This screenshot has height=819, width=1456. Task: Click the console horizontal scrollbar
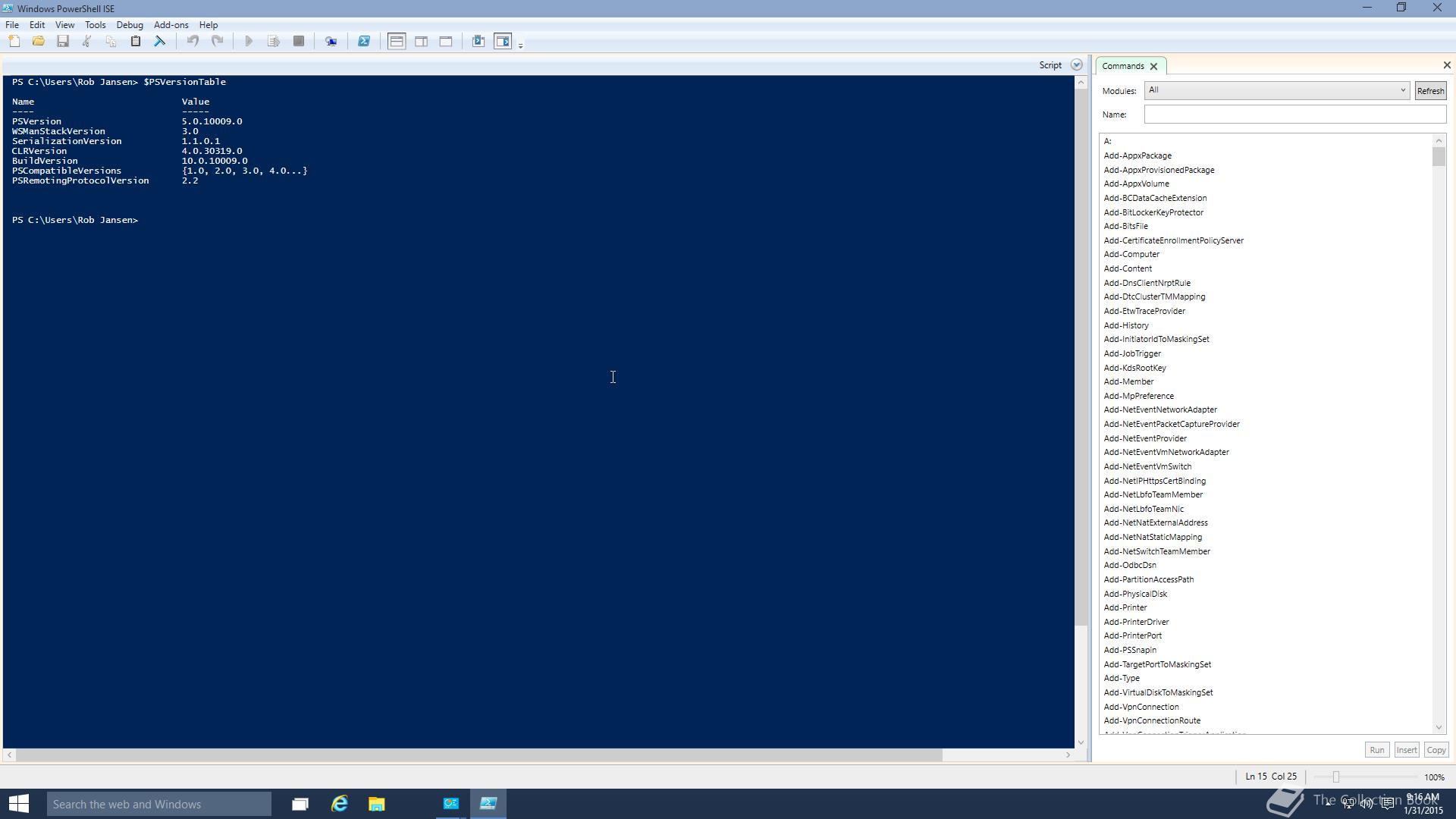point(479,755)
